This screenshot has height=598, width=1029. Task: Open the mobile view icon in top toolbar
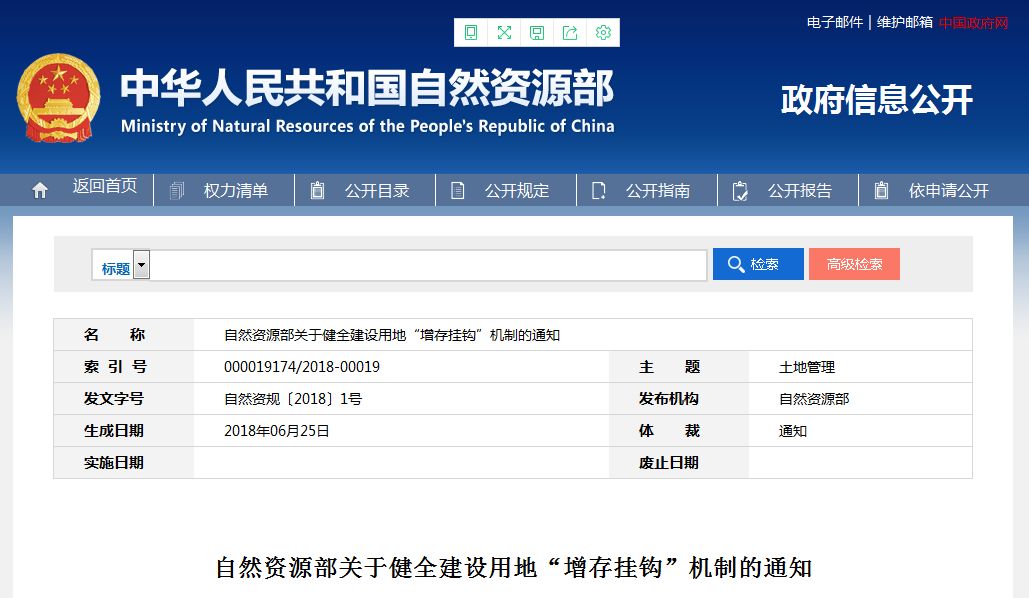pyautogui.click(x=471, y=32)
